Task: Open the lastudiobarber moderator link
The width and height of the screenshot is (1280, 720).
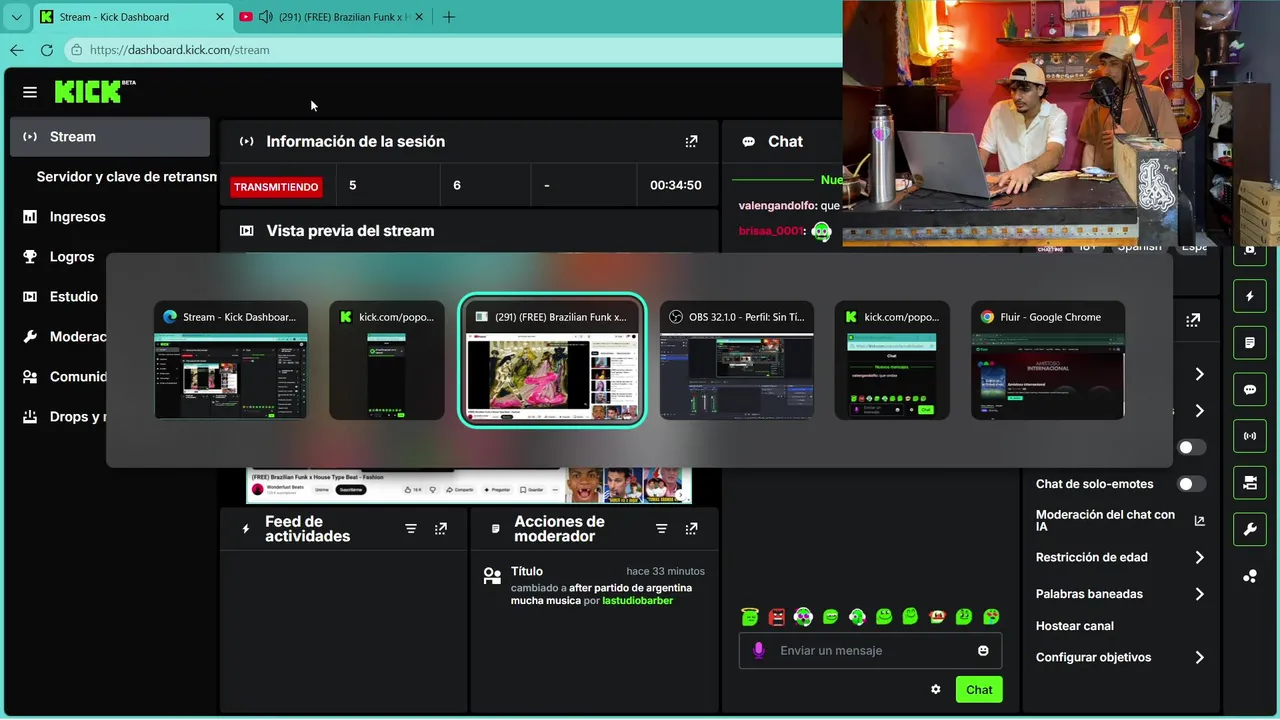Action: (637, 601)
